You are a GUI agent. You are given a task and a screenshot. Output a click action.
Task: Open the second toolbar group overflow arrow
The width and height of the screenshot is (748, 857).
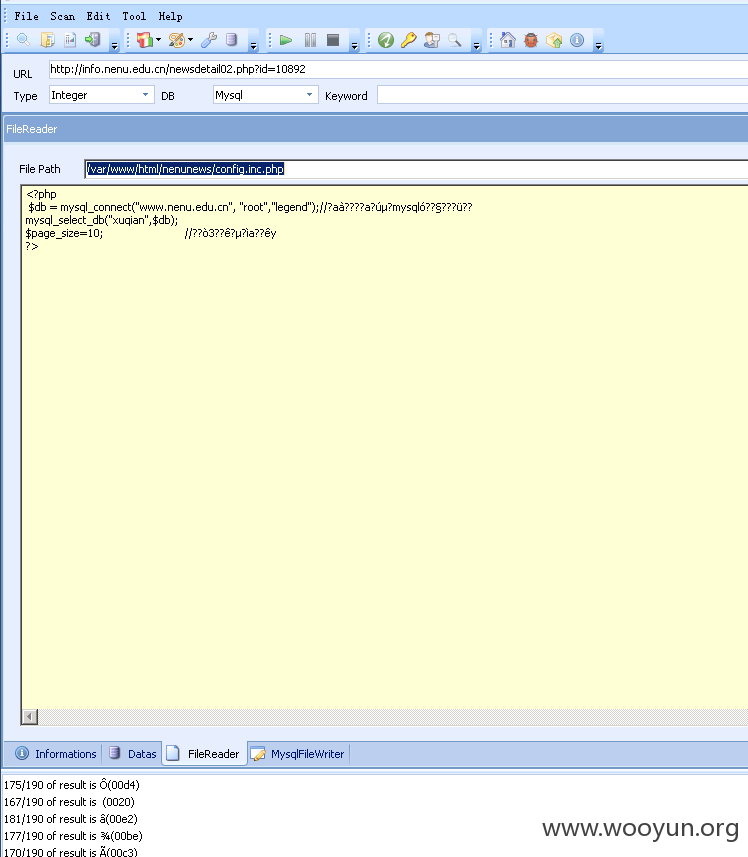[x=254, y=46]
